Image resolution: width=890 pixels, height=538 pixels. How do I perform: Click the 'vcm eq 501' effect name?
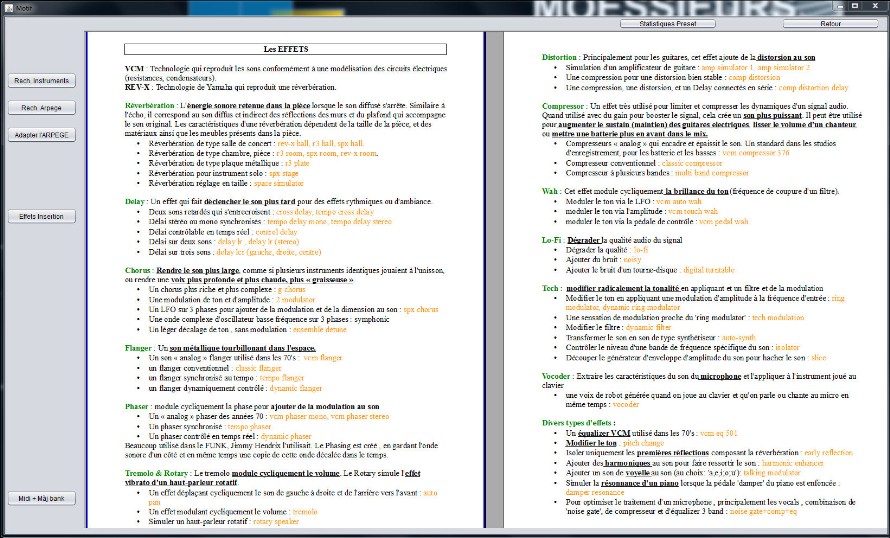(719, 434)
